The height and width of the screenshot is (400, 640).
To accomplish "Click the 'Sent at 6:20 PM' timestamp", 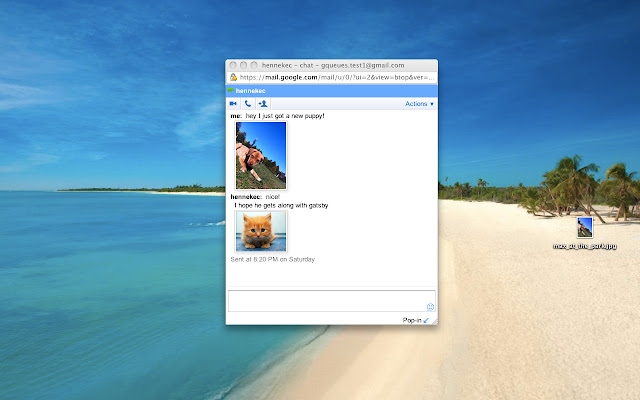I will 272,259.
